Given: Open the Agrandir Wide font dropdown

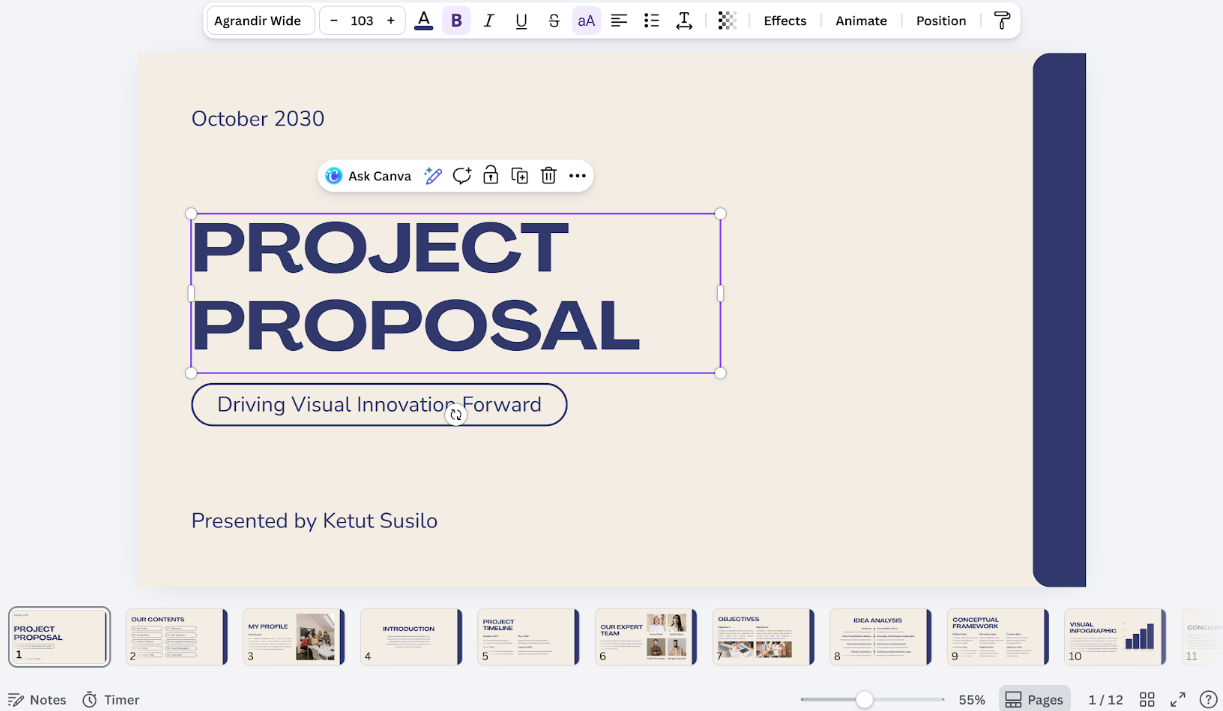Looking at the screenshot, I should [x=260, y=21].
